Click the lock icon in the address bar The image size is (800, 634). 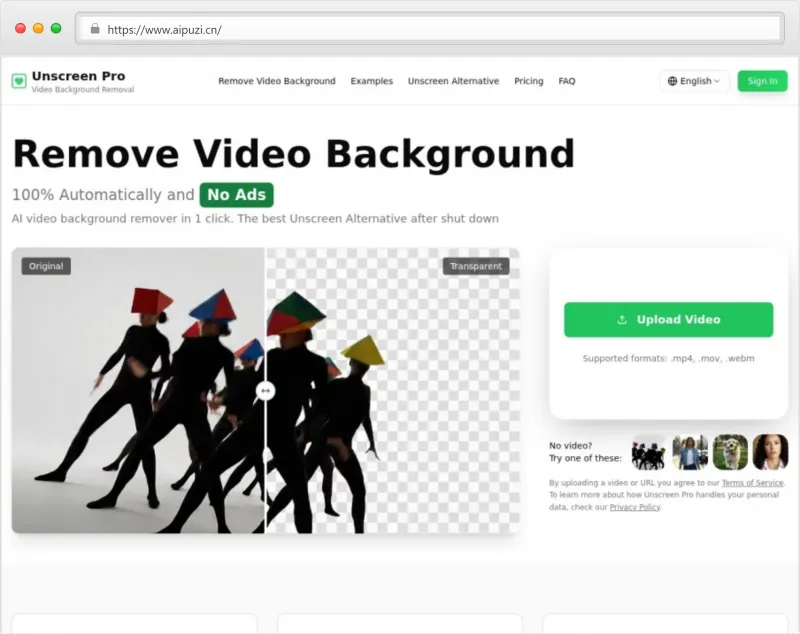pos(95,29)
